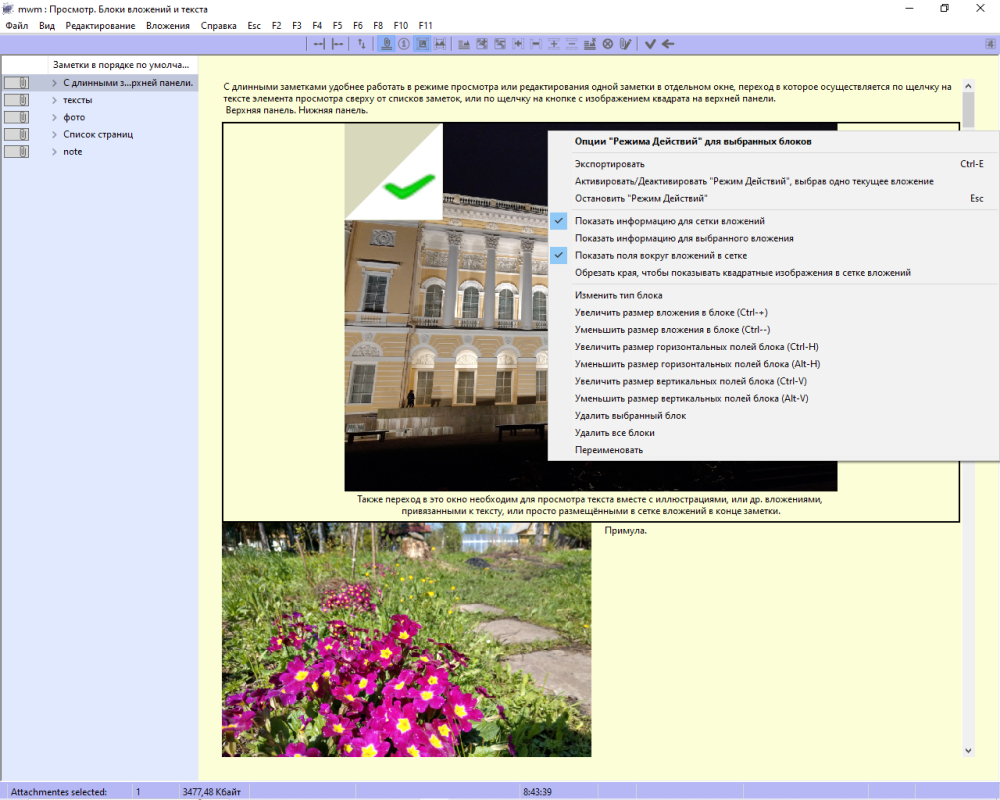Open the 'Вложения' menu
This screenshot has height=800, width=1000.
pyautogui.click(x=167, y=25)
